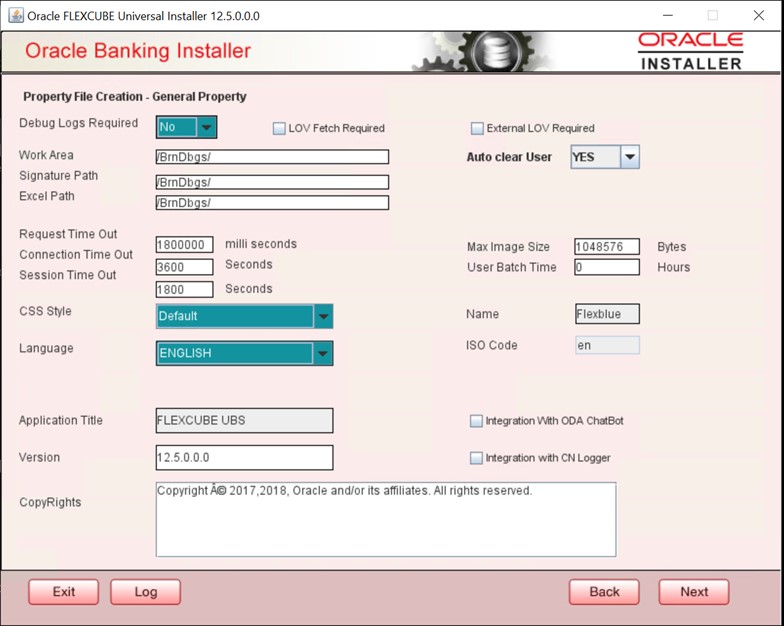Click the CSS Style label
Viewport: 784px width, 626px height.
coord(46,311)
